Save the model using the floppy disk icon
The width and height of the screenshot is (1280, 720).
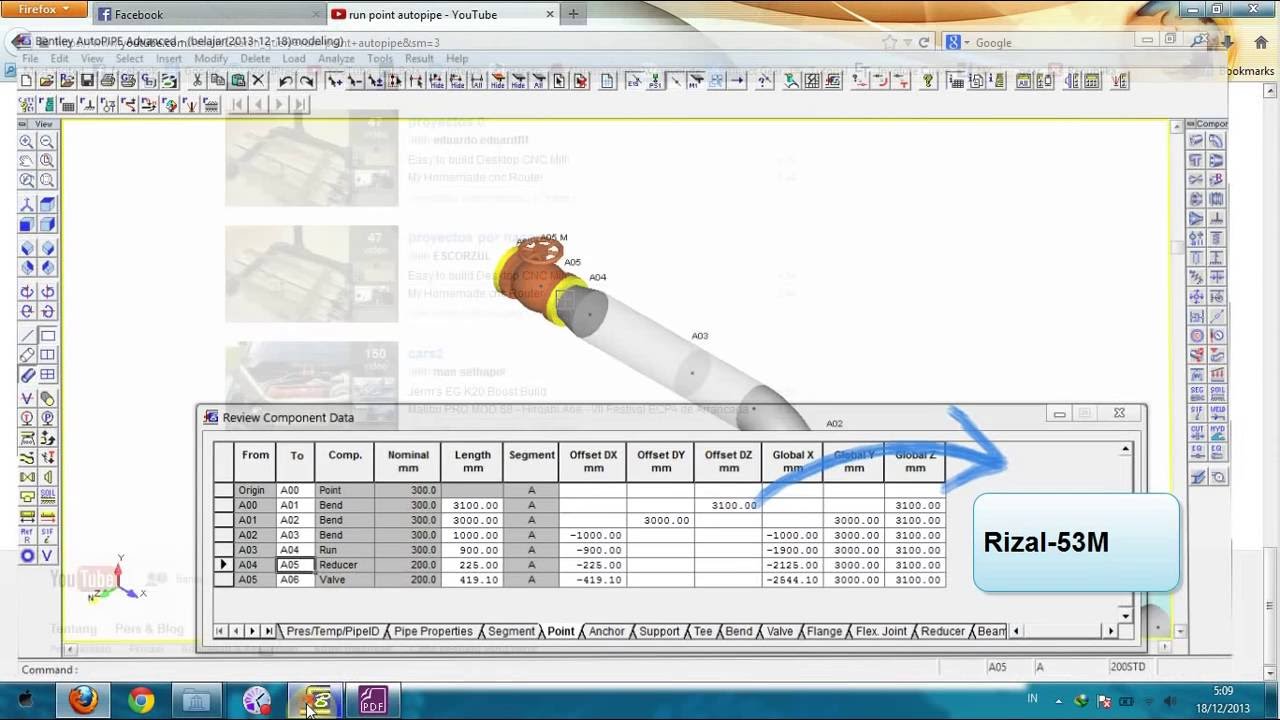tap(87, 81)
